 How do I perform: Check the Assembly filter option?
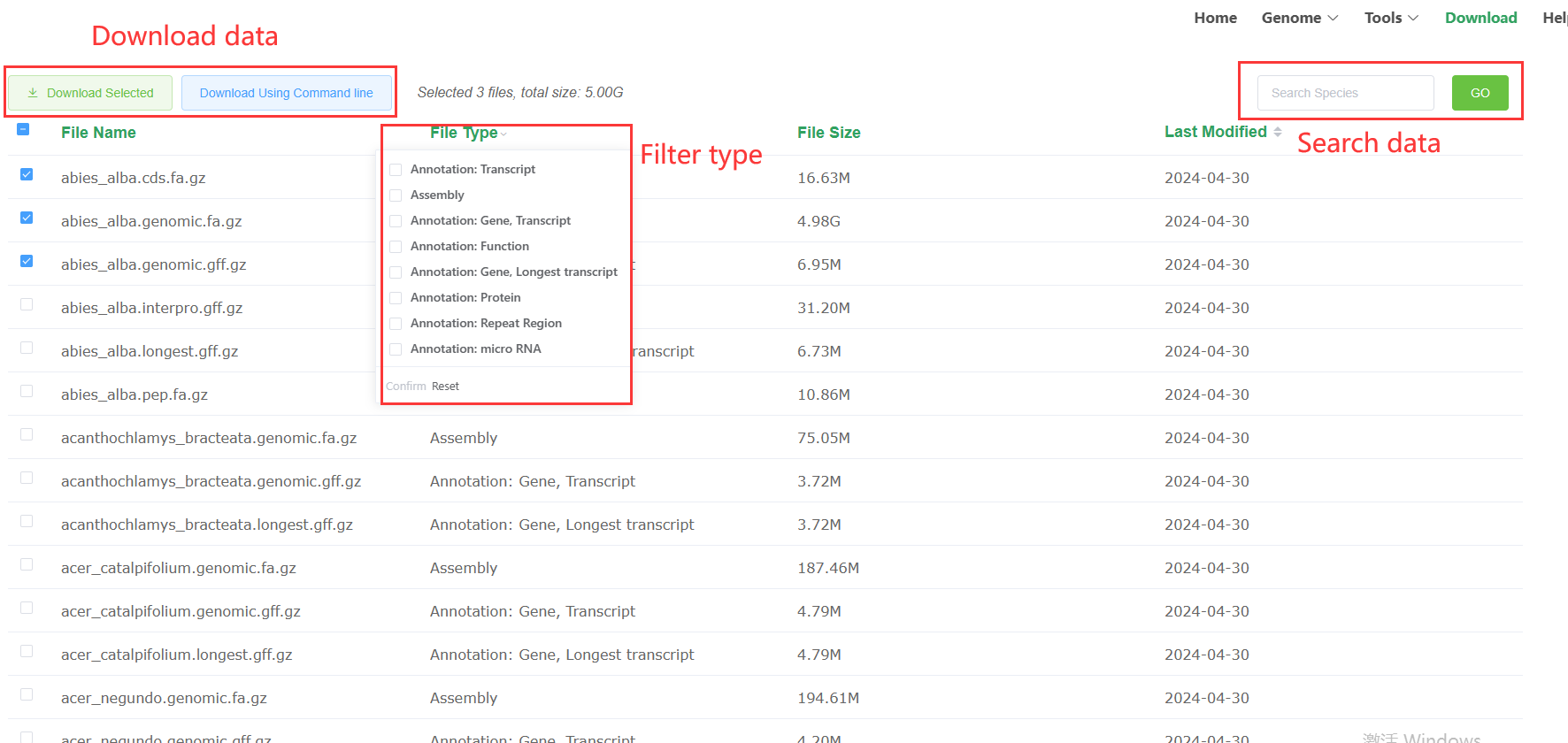coord(396,195)
